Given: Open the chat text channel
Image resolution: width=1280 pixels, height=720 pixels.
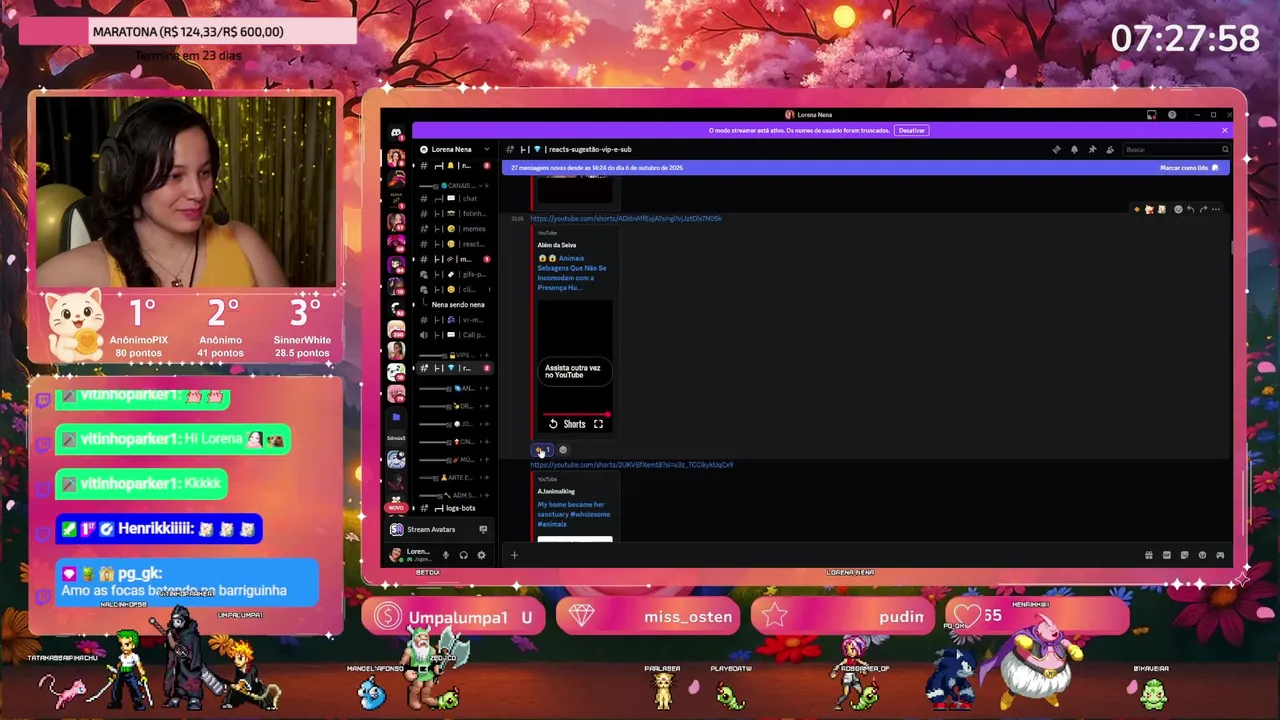Looking at the screenshot, I should 455,198.
